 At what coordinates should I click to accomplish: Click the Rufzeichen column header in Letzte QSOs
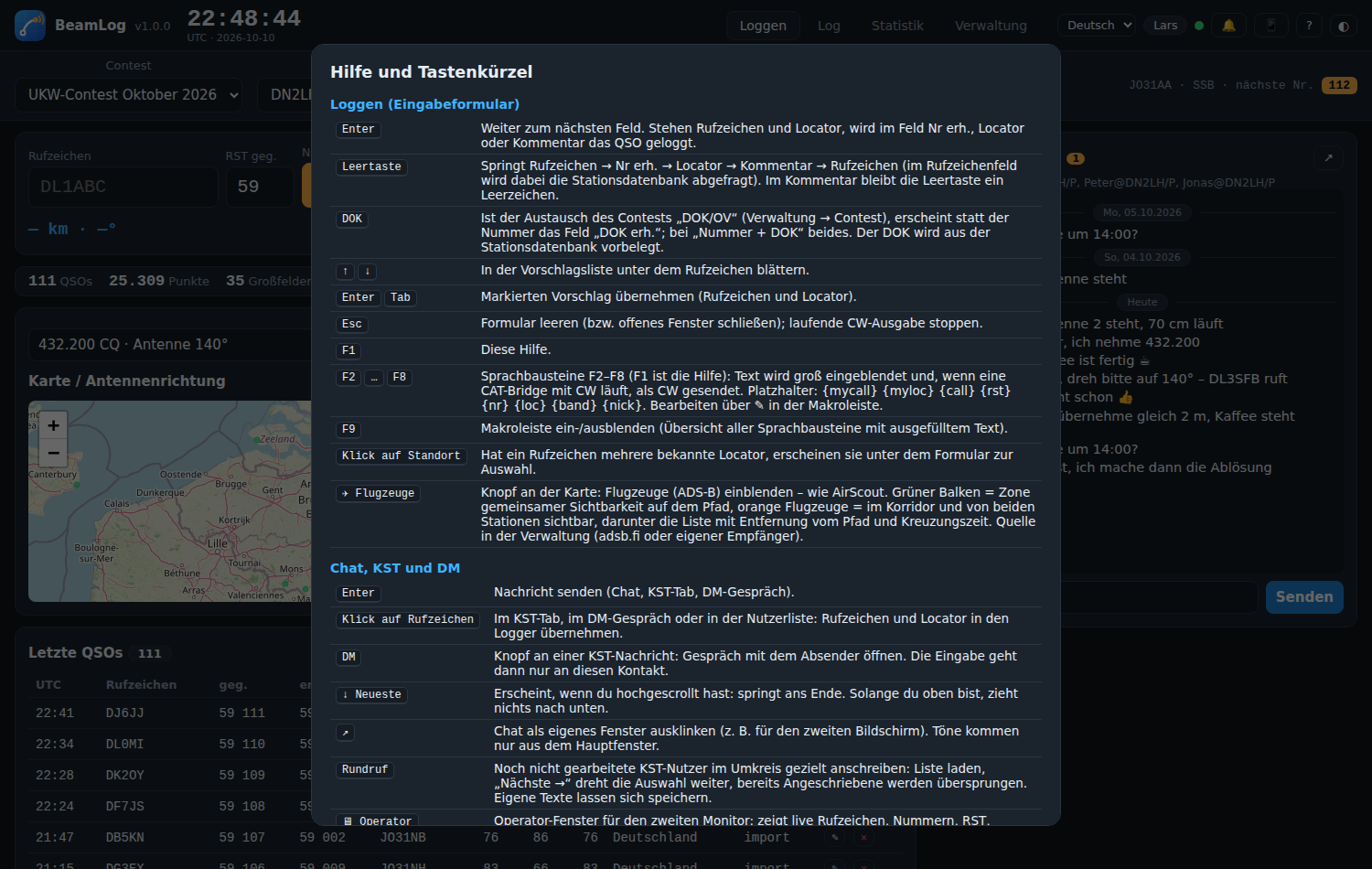(x=141, y=685)
